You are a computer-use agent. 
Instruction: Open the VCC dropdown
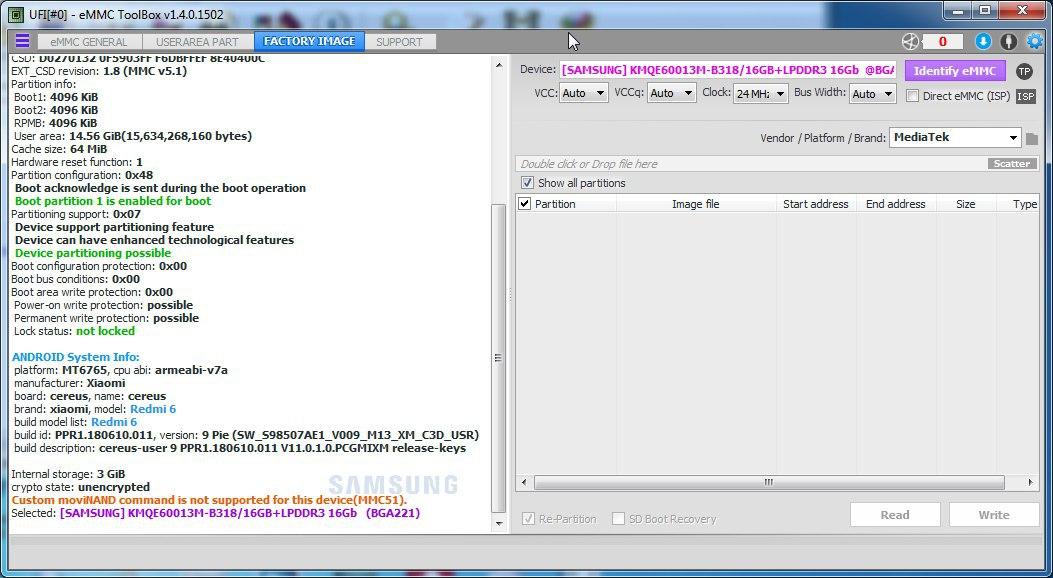click(584, 93)
